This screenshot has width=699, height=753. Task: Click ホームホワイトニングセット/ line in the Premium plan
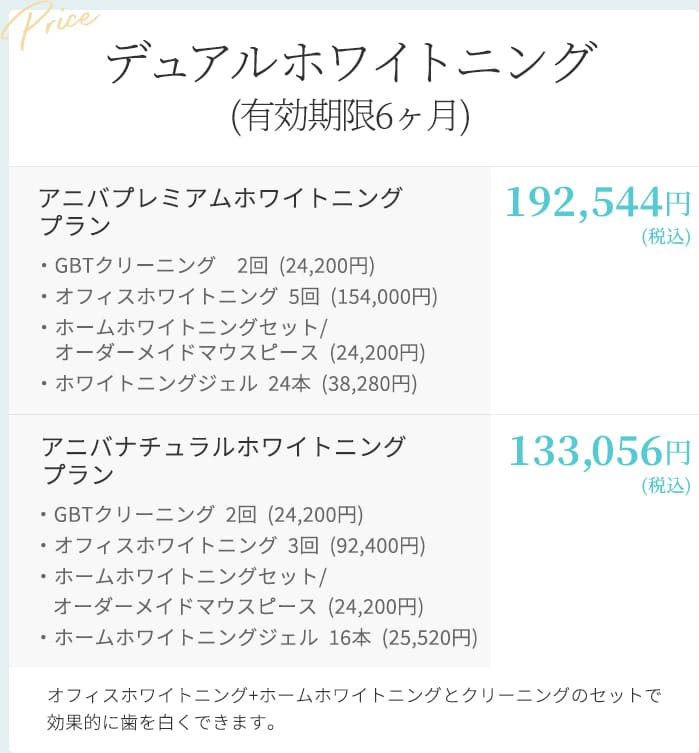191,327
